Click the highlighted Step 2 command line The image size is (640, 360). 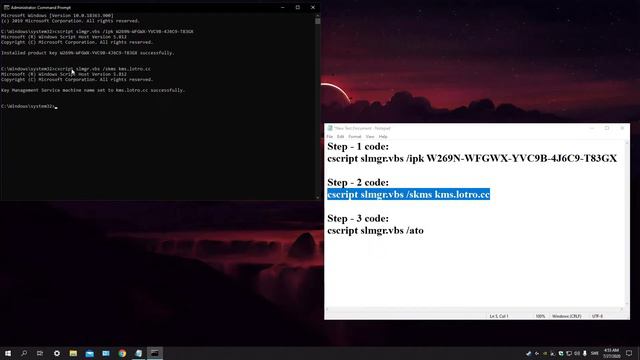[409, 194]
